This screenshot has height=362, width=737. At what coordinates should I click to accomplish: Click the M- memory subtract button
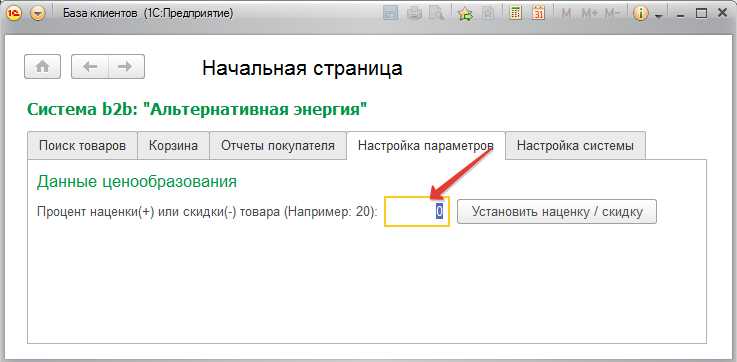pyautogui.click(x=612, y=14)
